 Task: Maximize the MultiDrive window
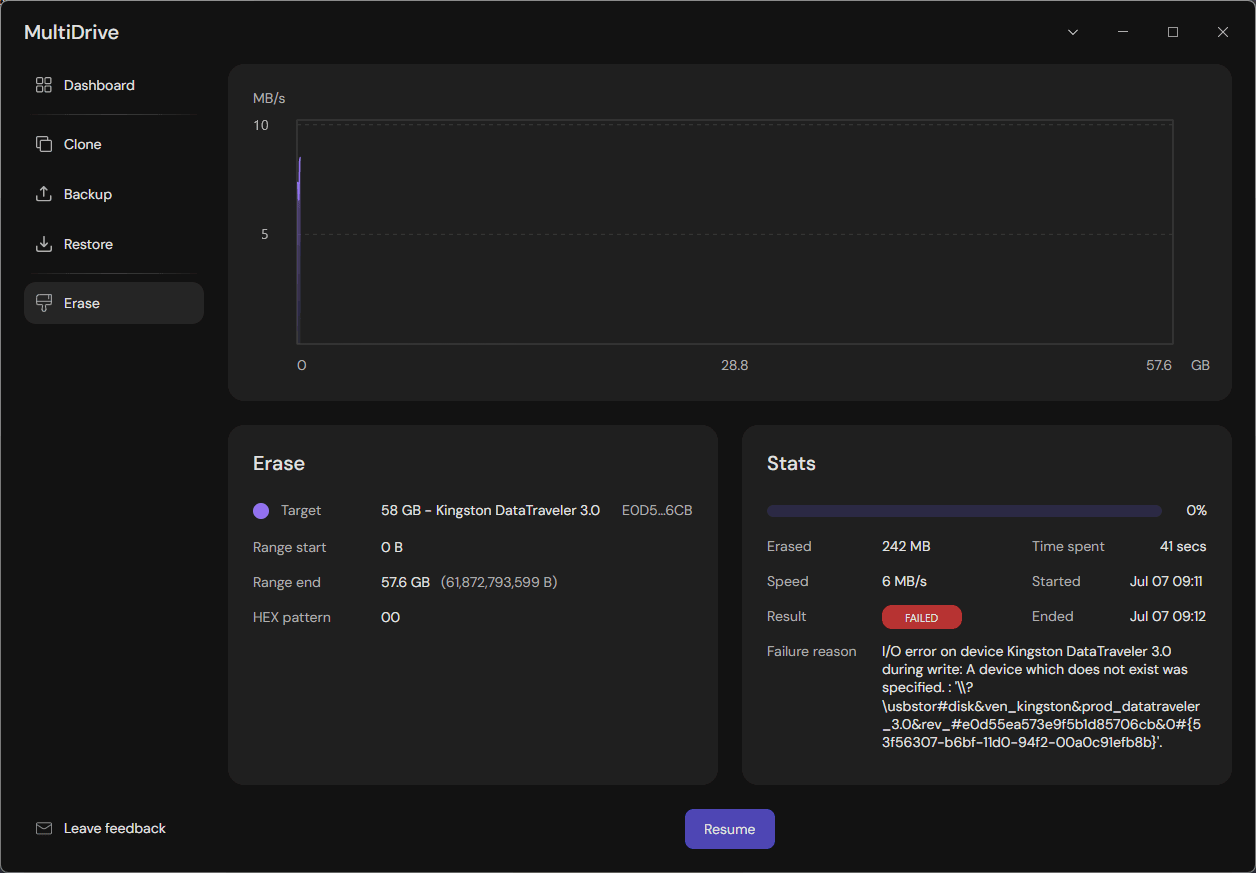pos(1173,32)
